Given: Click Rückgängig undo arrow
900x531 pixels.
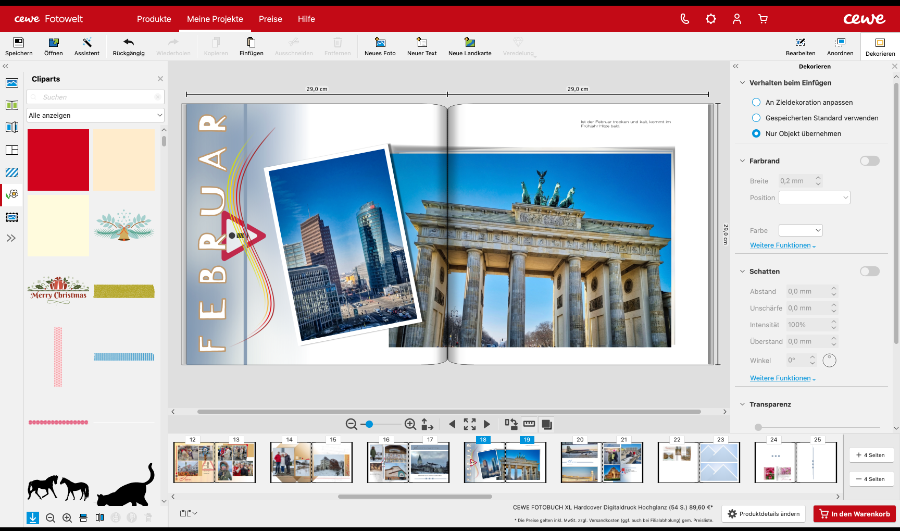Looking at the screenshot, I should (128, 45).
